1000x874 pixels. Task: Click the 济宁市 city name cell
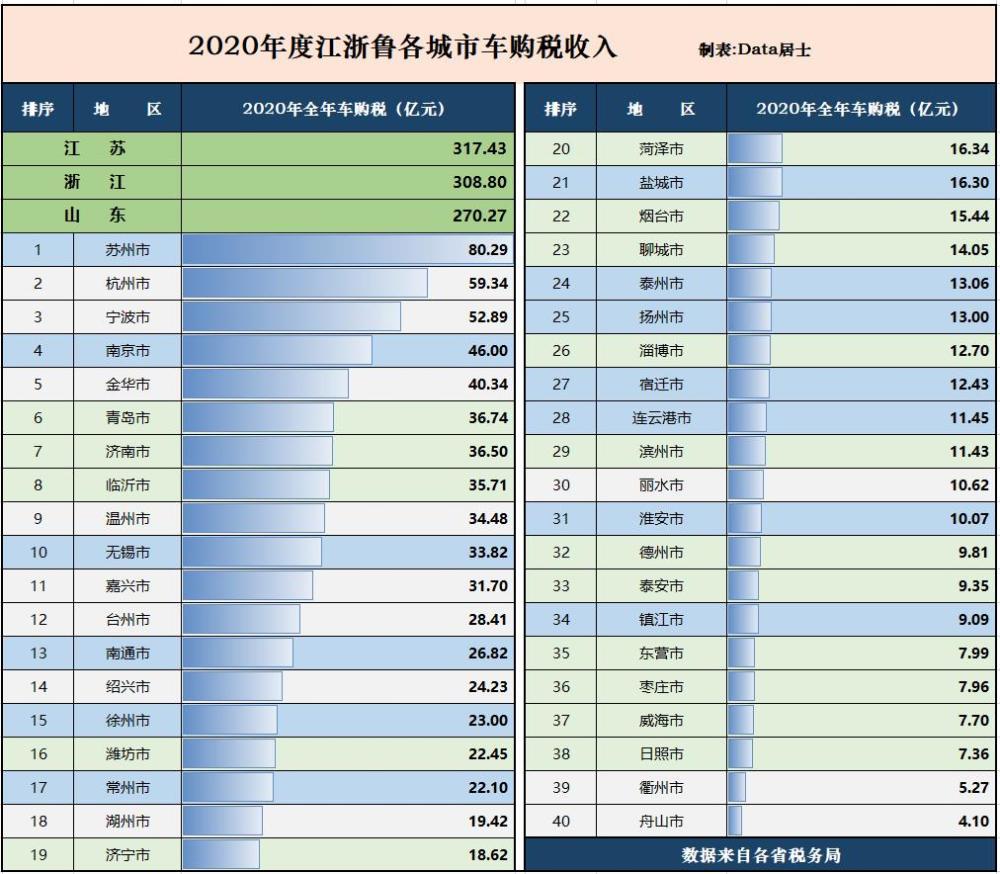click(128, 854)
